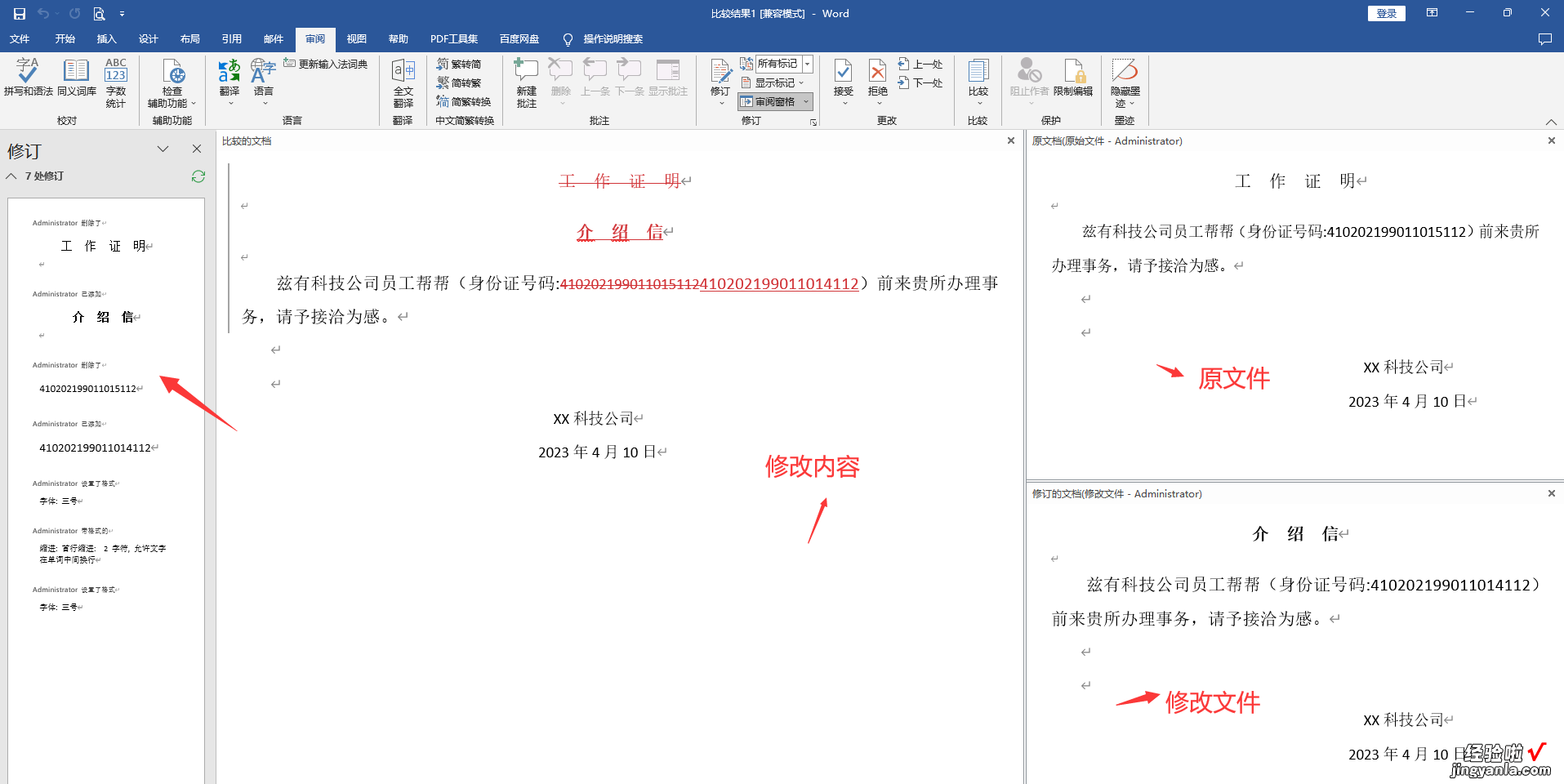Switch to the Home (开始) tab
The width and height of the screenshot is (1564, 784).
[65, 39]
